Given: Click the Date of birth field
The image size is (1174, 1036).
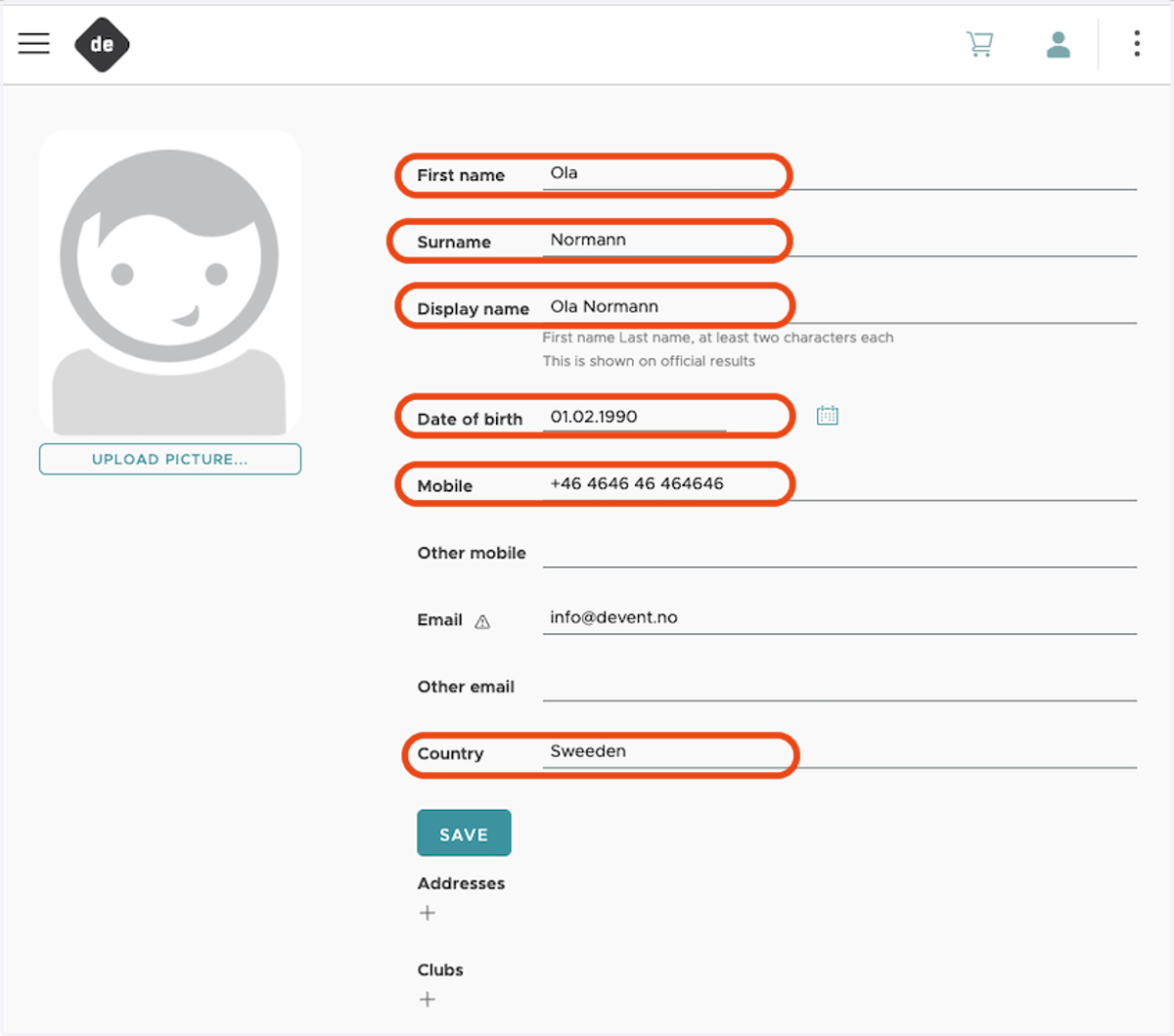Looking at the screenshot, I should (634, 417).
